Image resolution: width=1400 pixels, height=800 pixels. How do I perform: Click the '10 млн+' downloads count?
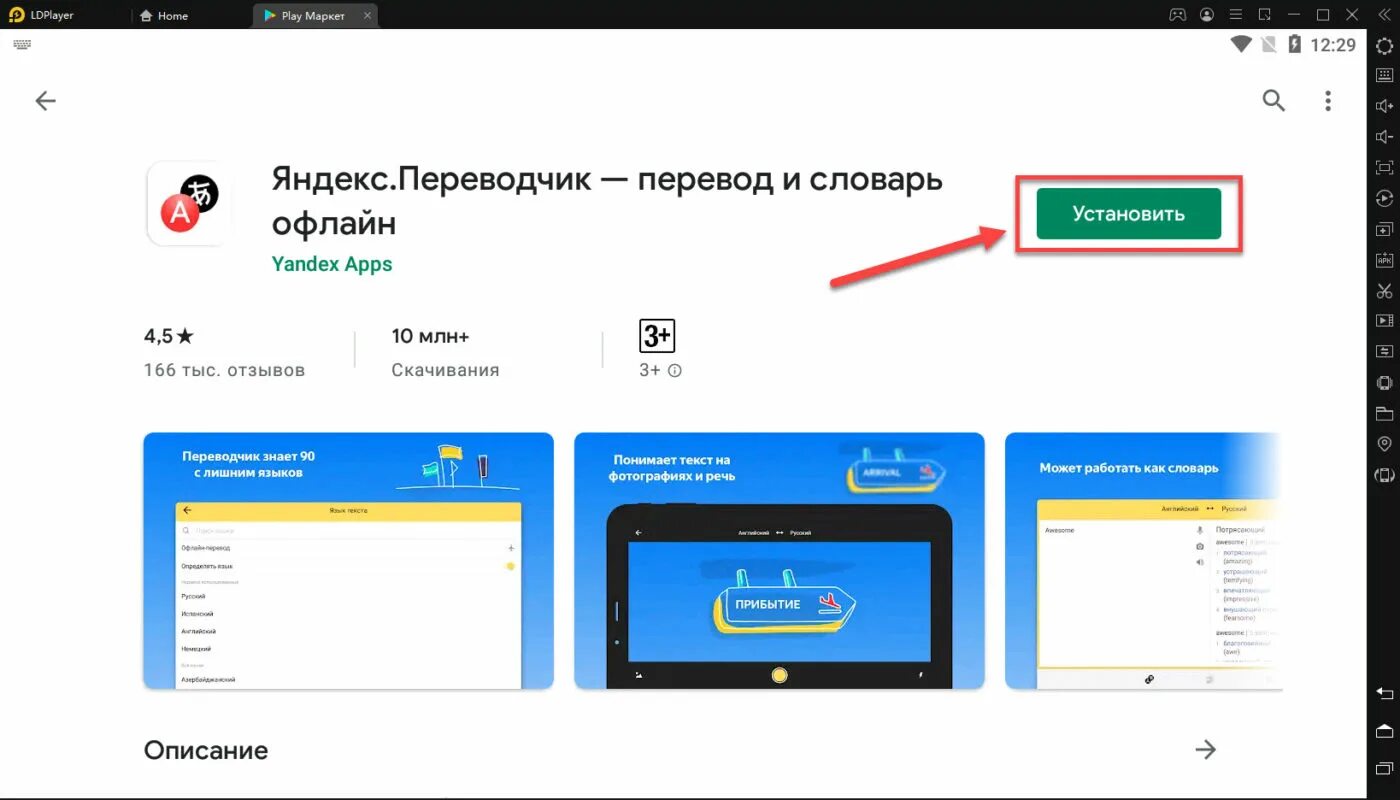coord(430,336)
